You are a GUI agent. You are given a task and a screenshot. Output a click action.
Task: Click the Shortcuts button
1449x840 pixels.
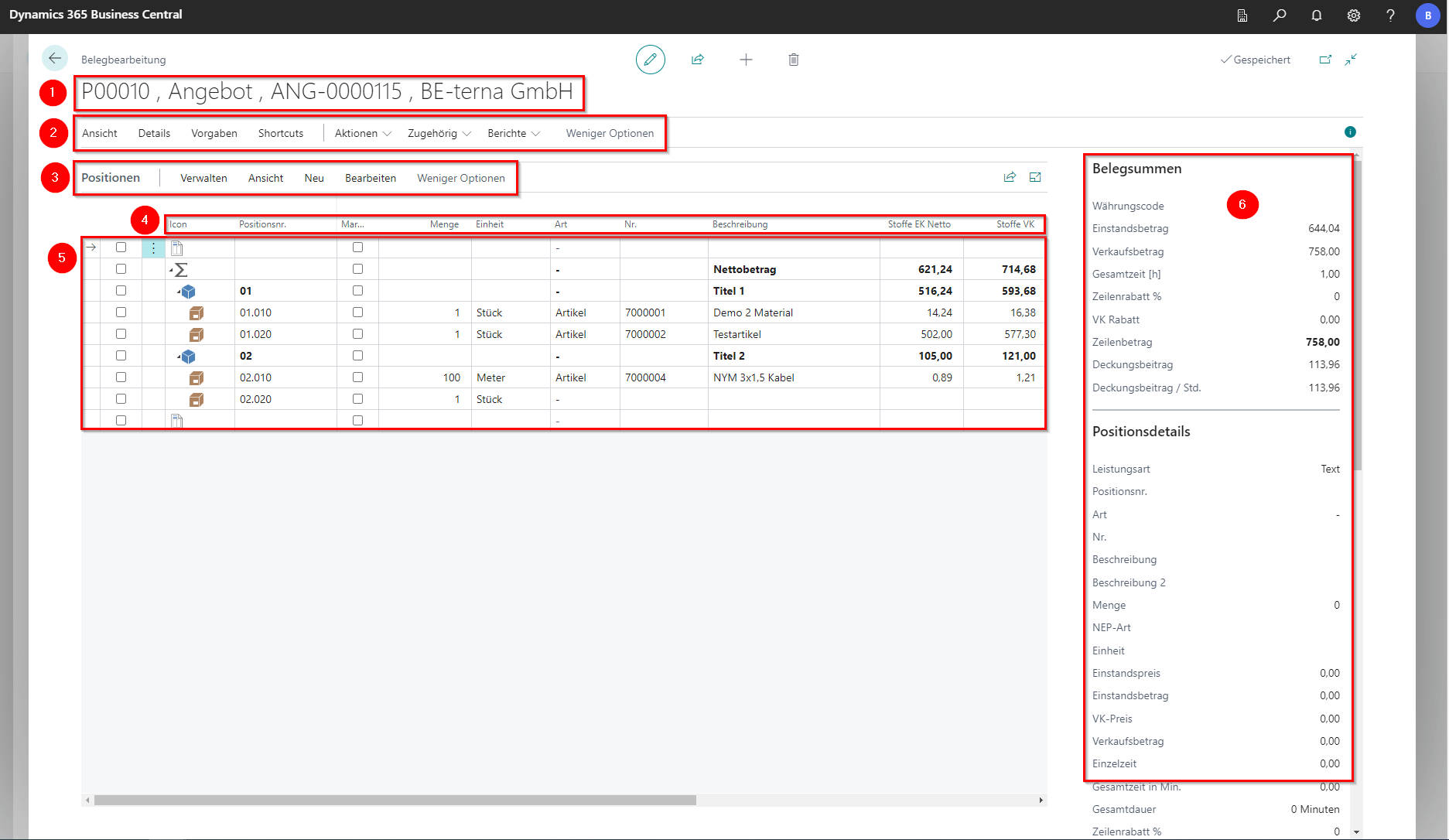pyautogui.click(x=281, y=133)
